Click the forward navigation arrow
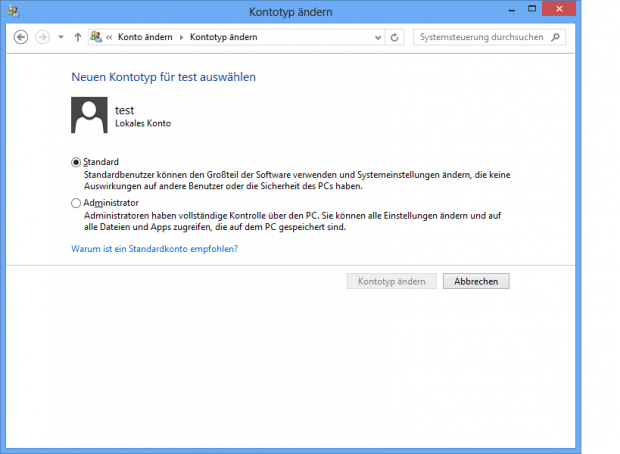Viewport: 620px width, 454px height. click(42, 37)
